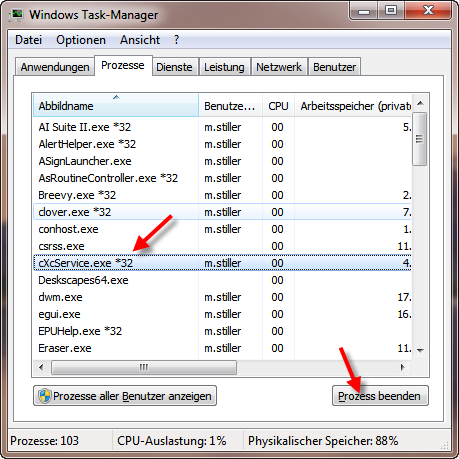
Task: Click the CPU value of csrss.exe row
Action: (277, 246)
